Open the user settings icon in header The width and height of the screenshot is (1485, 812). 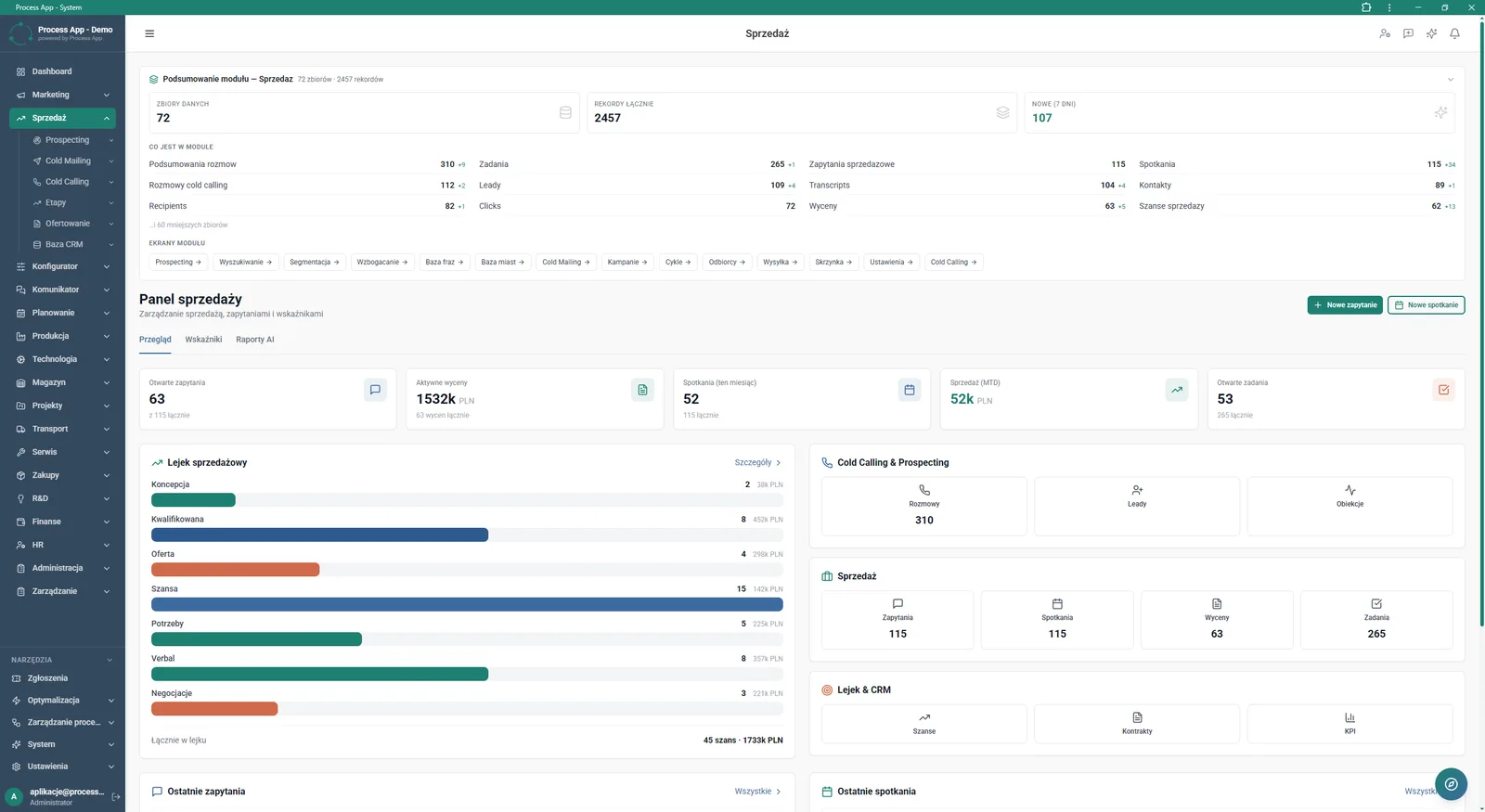[1385, 33]
